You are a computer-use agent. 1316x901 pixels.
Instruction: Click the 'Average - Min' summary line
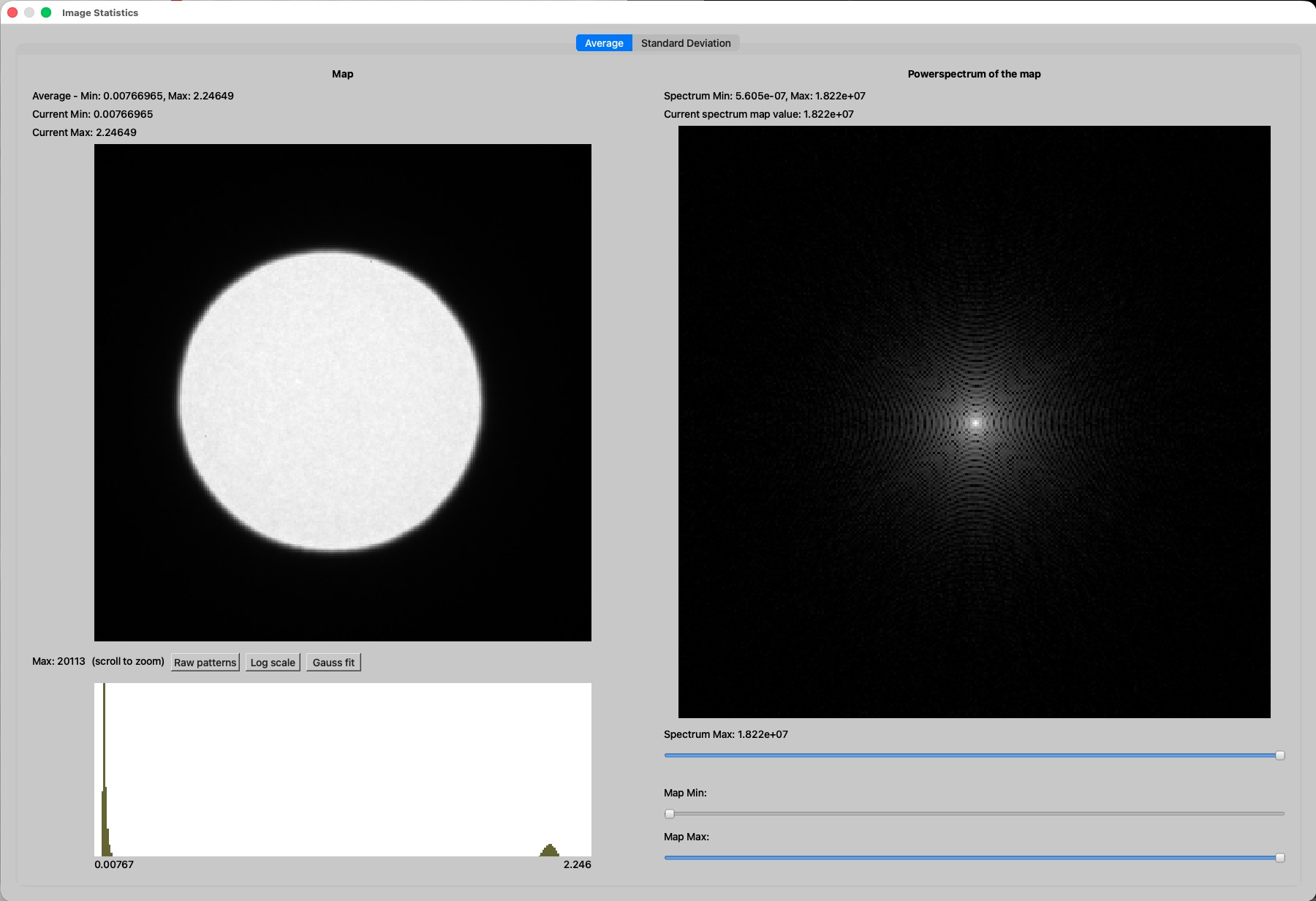click(x=133, y=96)
